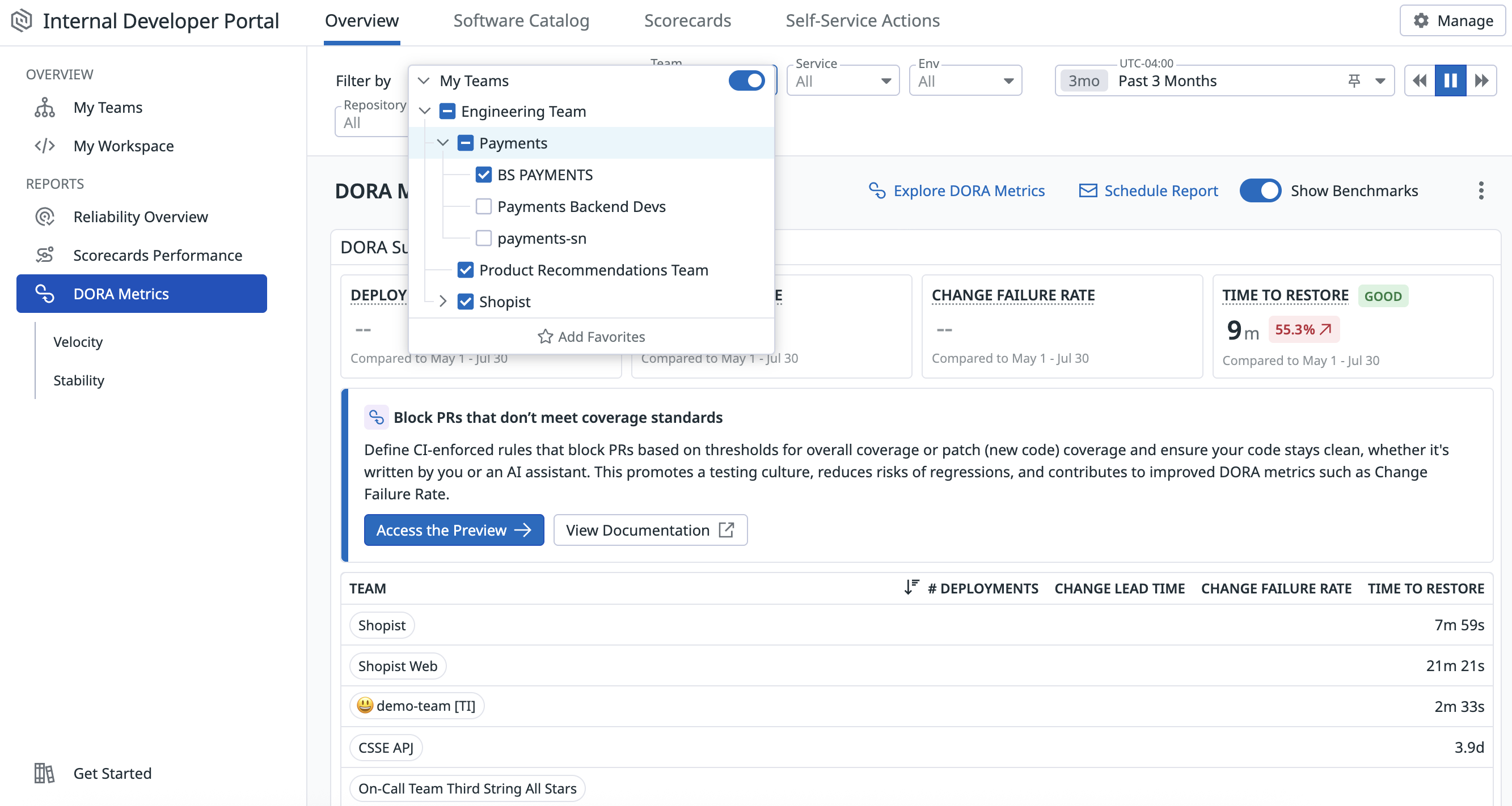The image size is (1512, 806).
Task: Pin the current time range
Action: coord(1354,80)
